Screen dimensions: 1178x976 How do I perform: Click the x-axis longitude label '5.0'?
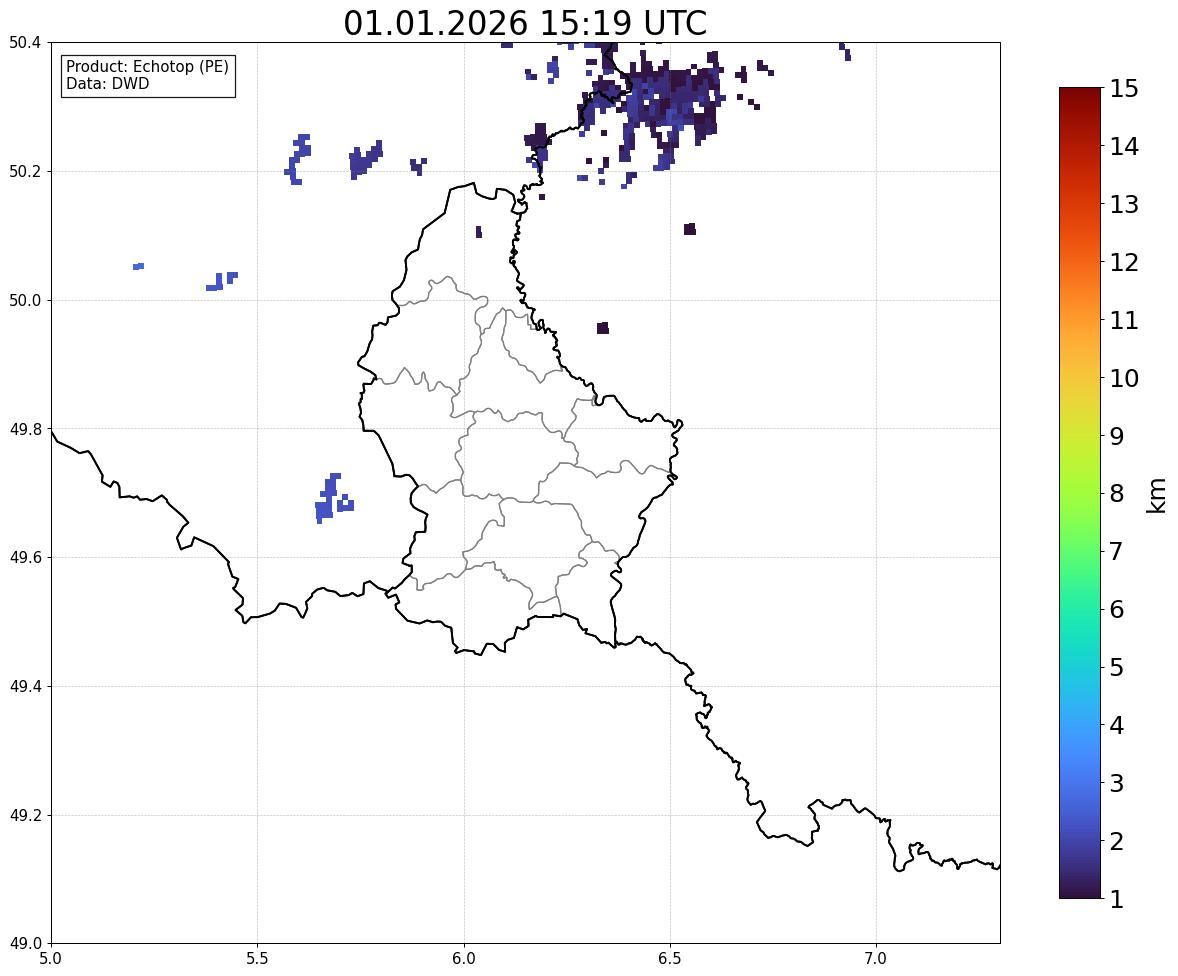coord(51,959)
